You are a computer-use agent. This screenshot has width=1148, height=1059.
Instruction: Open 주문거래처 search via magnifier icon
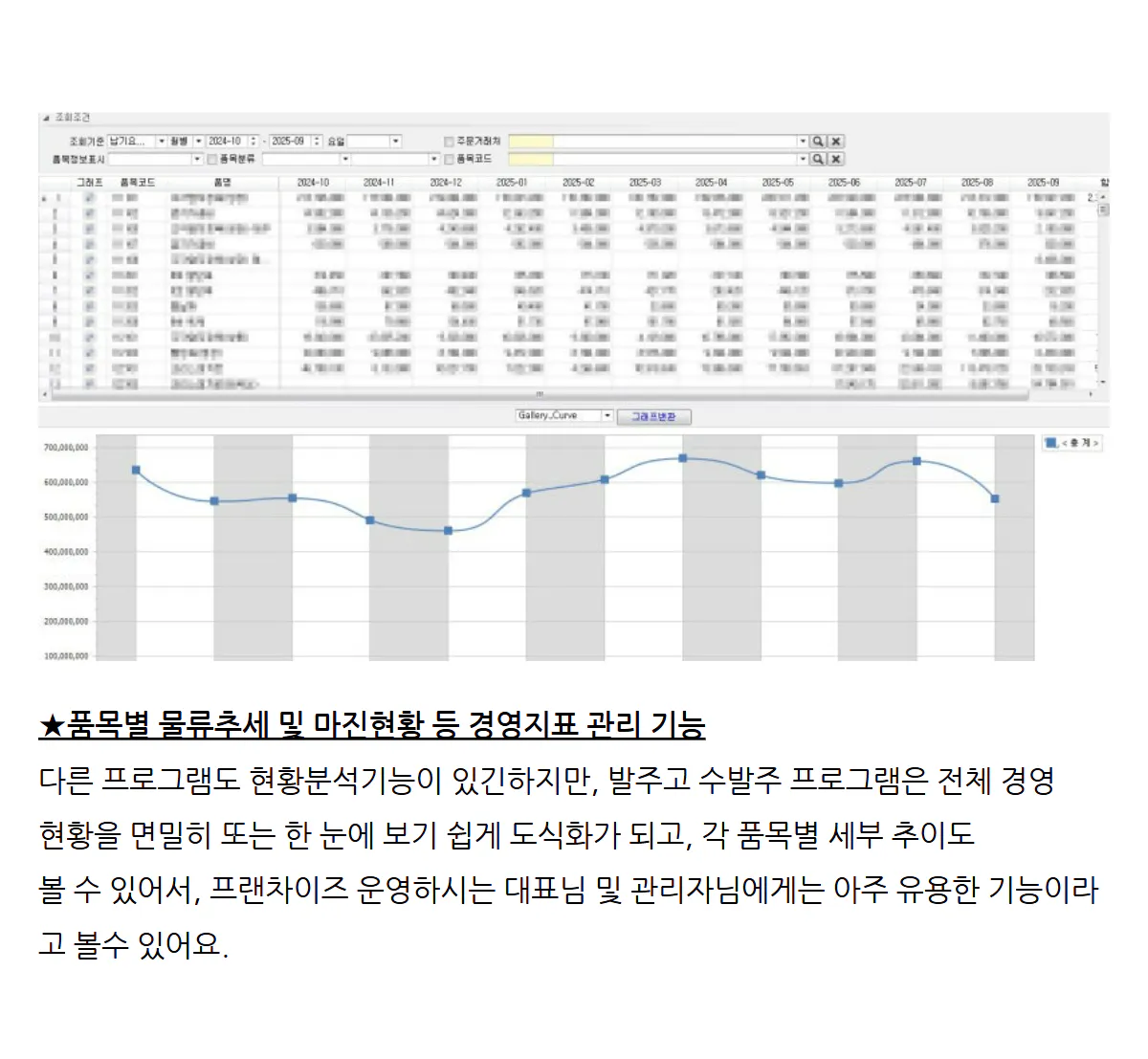[818, 140]
